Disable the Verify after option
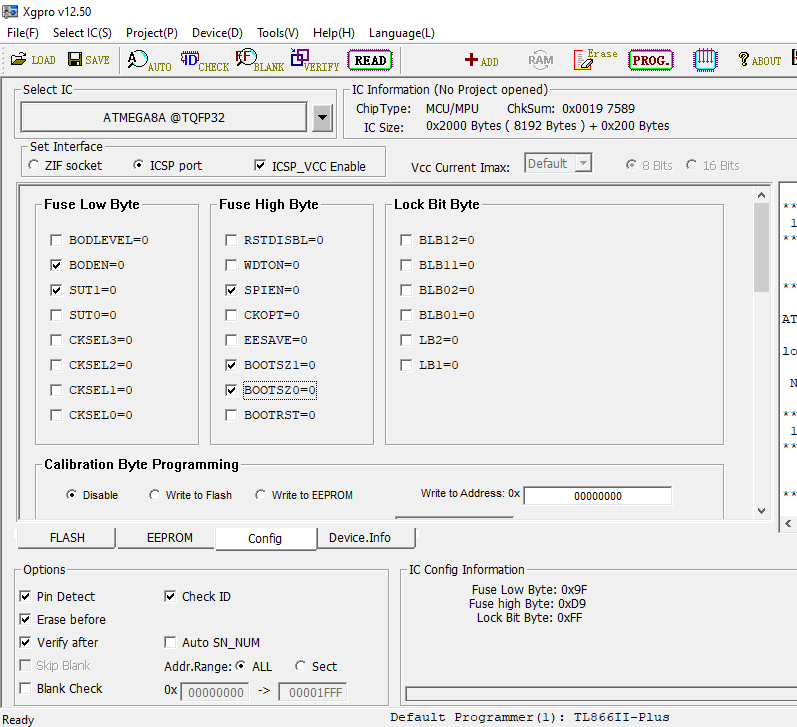The image size is (797, 727). [x=25, y=642]
